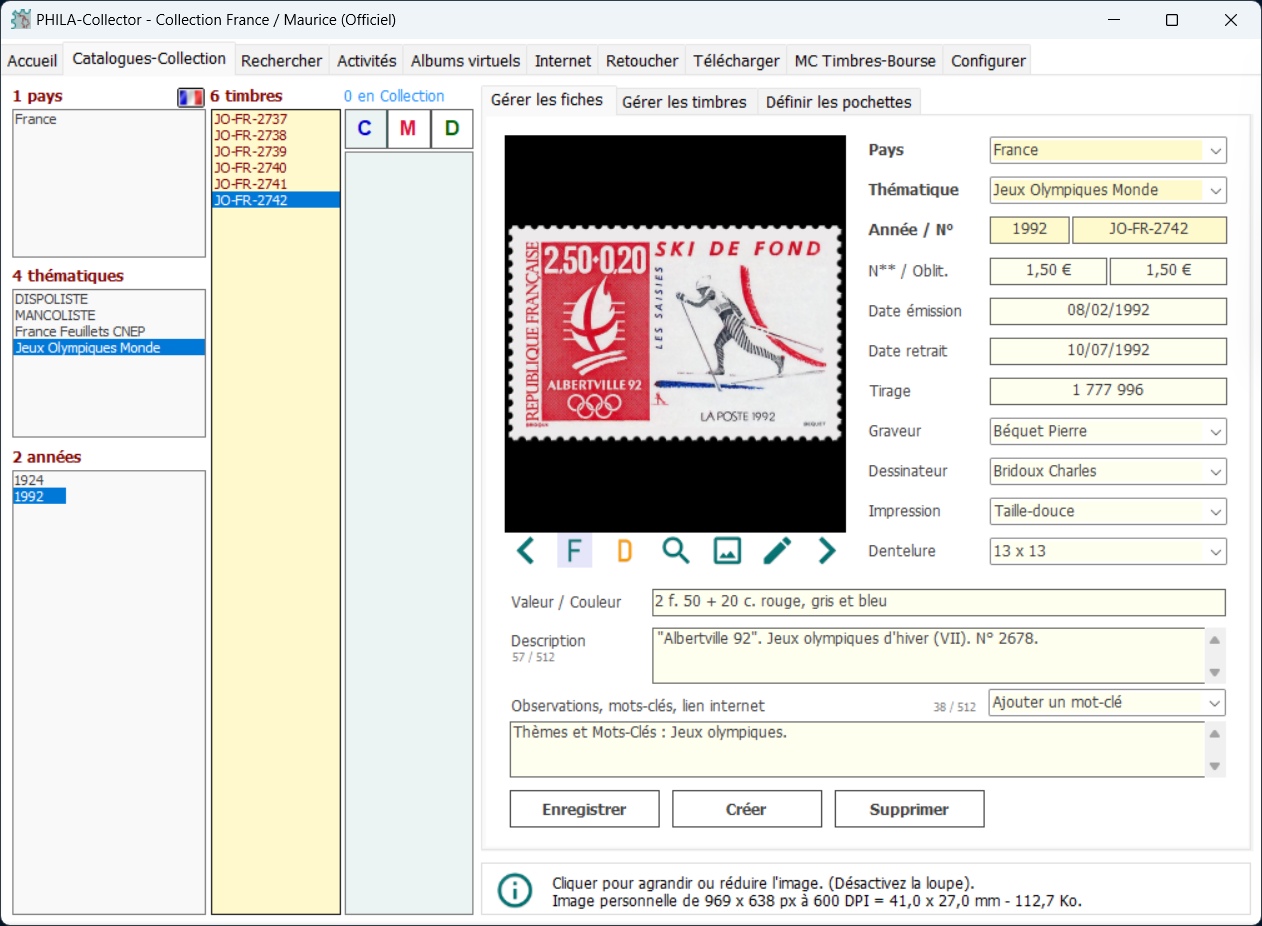
Task: Open the Activités tab
Action: pos(367,61)
